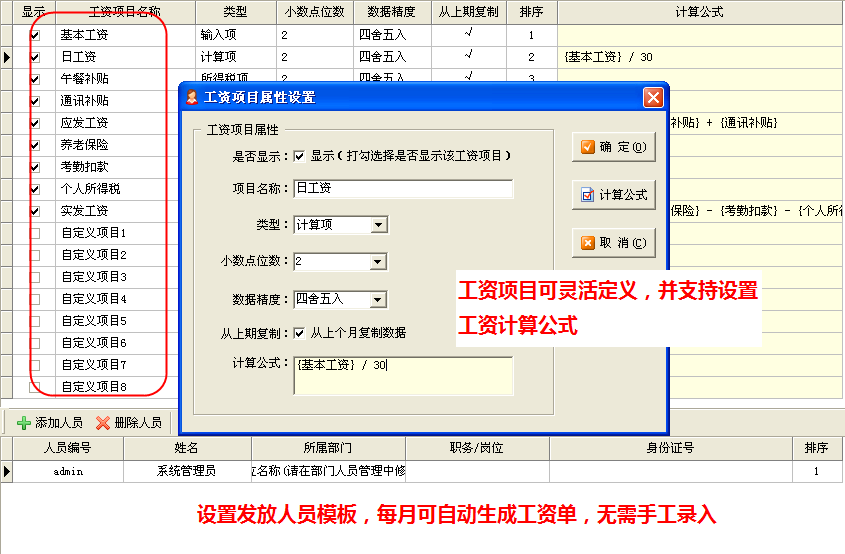
Task: Uncheck display box for 基本工资 row
Action: pos(36,35)
